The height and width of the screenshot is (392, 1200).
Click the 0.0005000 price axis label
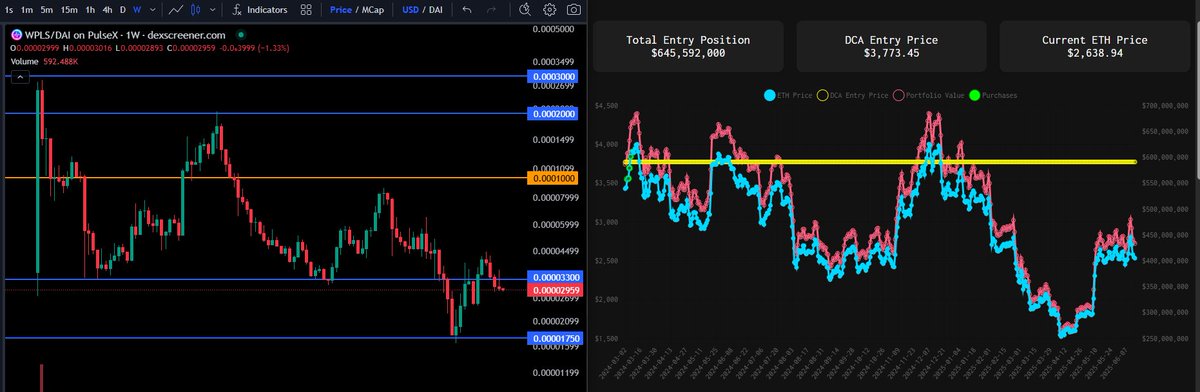[x=553, y=29]
